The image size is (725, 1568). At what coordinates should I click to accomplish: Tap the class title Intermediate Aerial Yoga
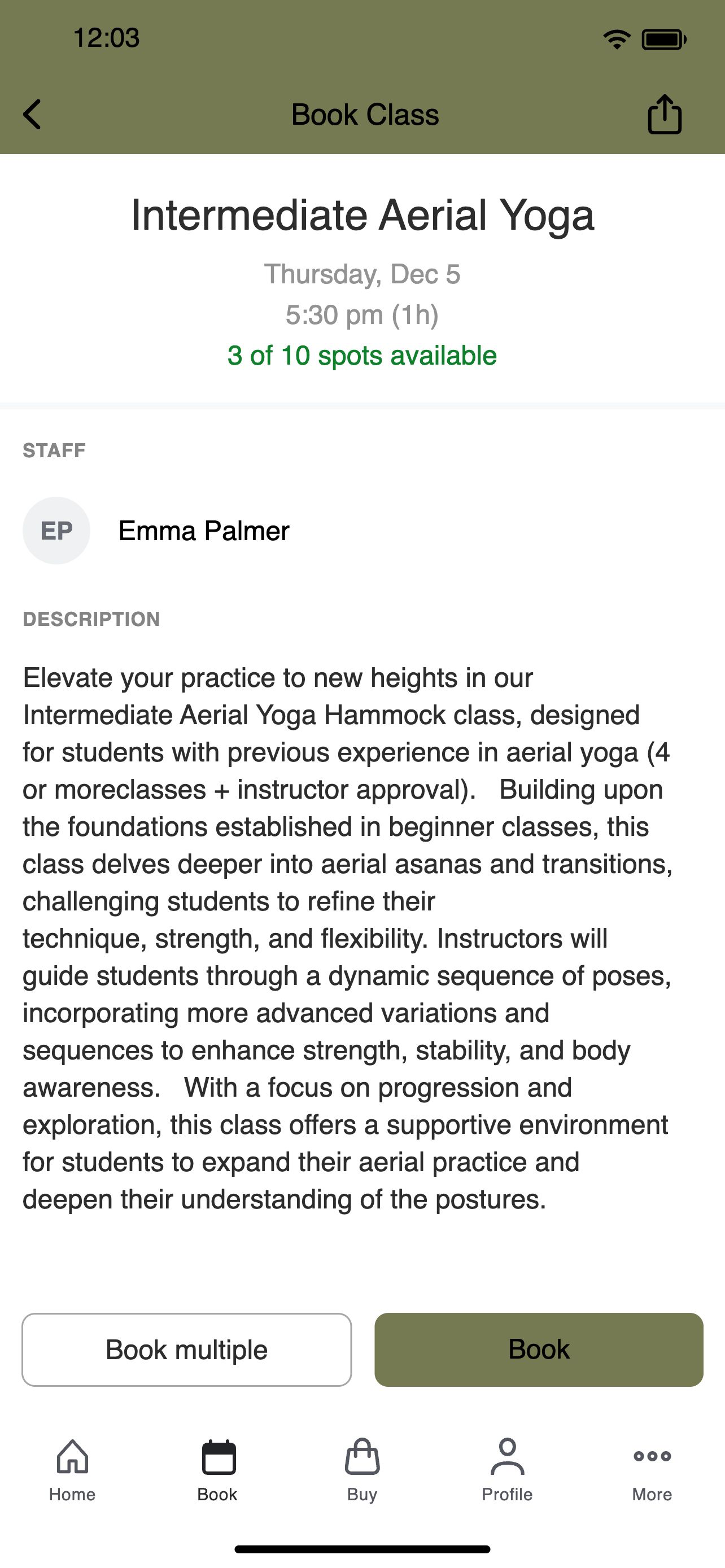point(362,216)
